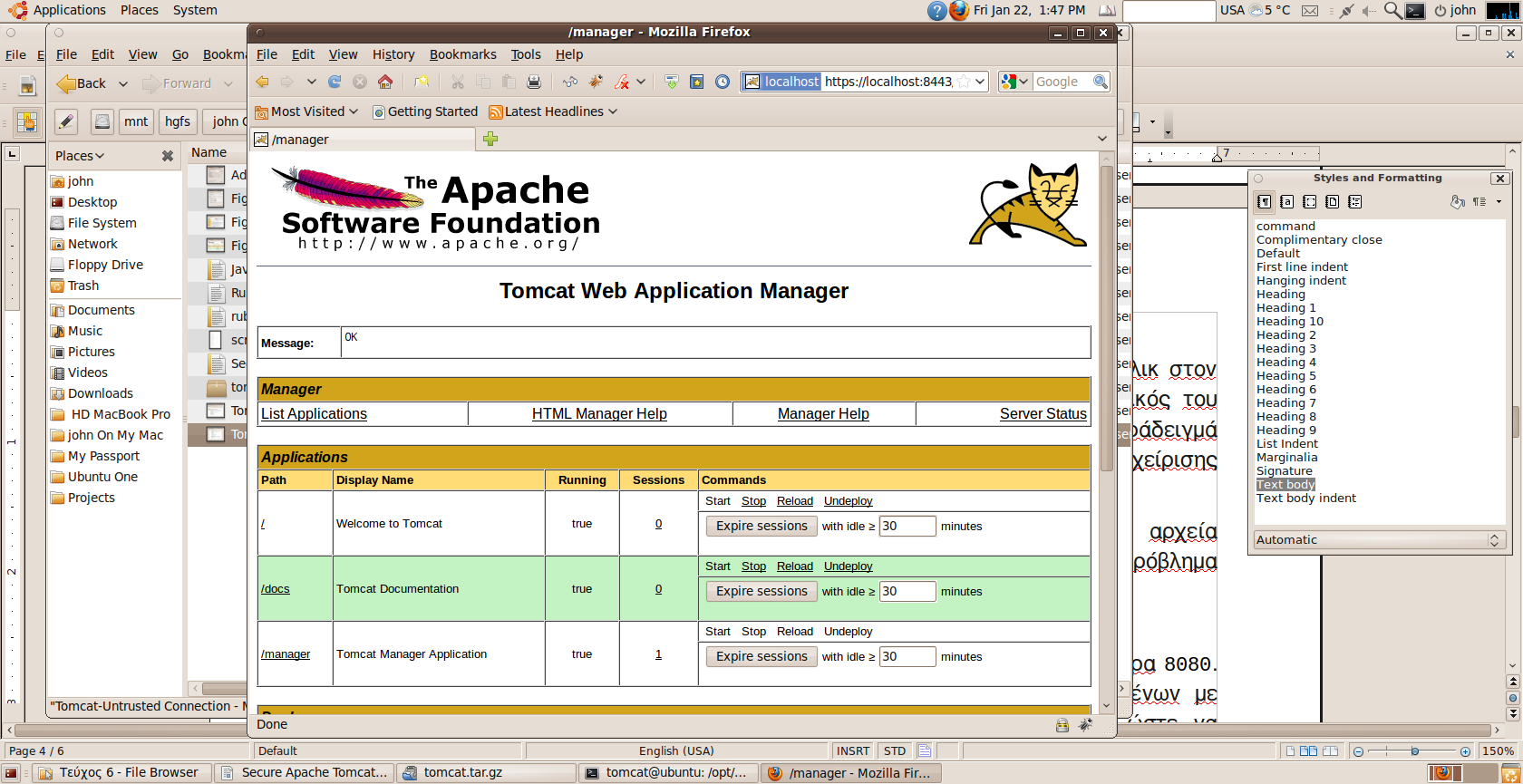Viewport: 1523px width, 784px height.
Task: Switch to tomcat.tar.gz taskbar button
Action: (x=486, y=773)
